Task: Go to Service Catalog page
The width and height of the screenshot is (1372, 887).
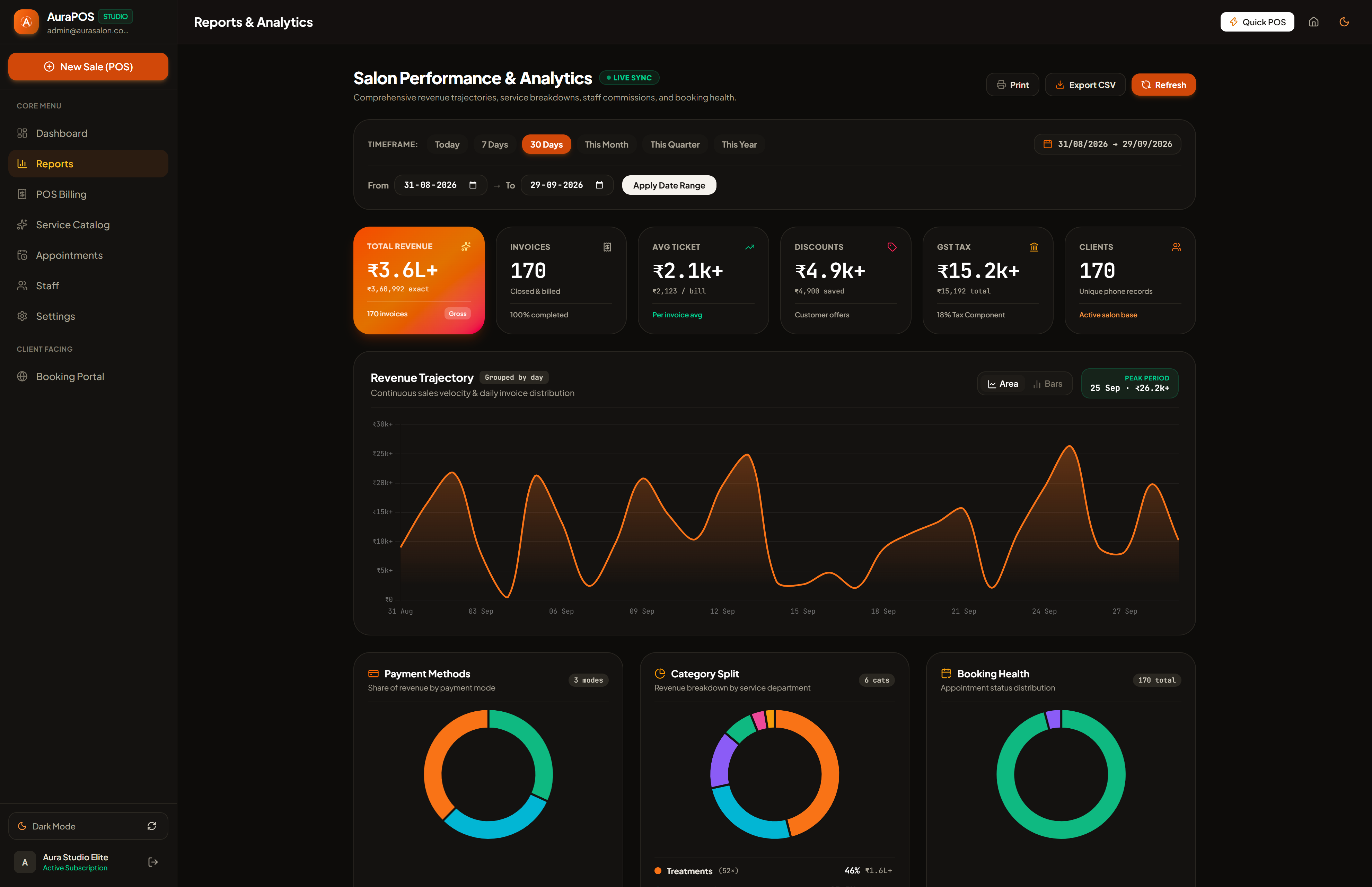Action: point(88,225)
